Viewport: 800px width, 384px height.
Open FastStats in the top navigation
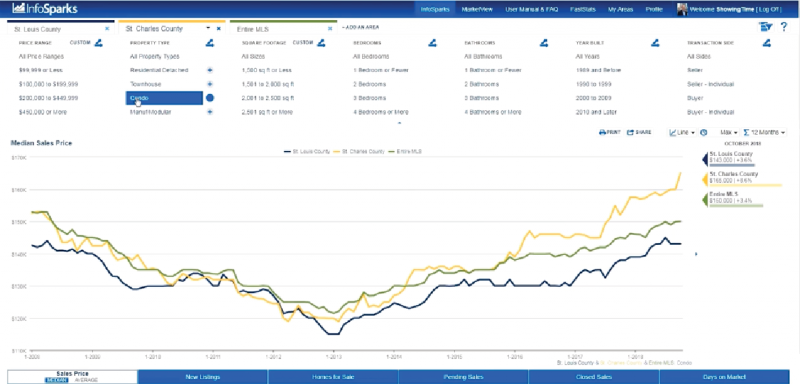(x=583, y=9)
